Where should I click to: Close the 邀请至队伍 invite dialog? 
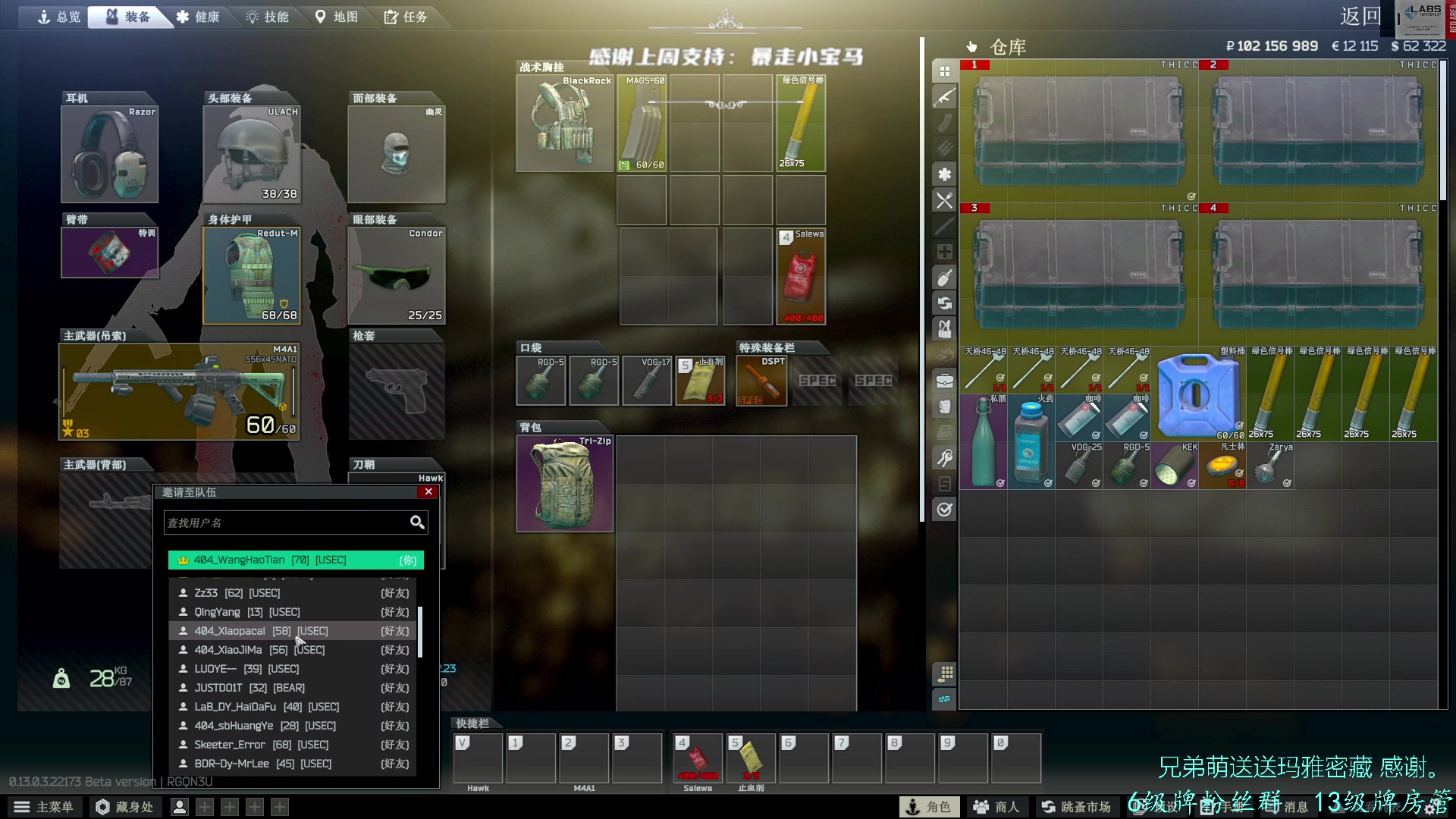(428, 491)
